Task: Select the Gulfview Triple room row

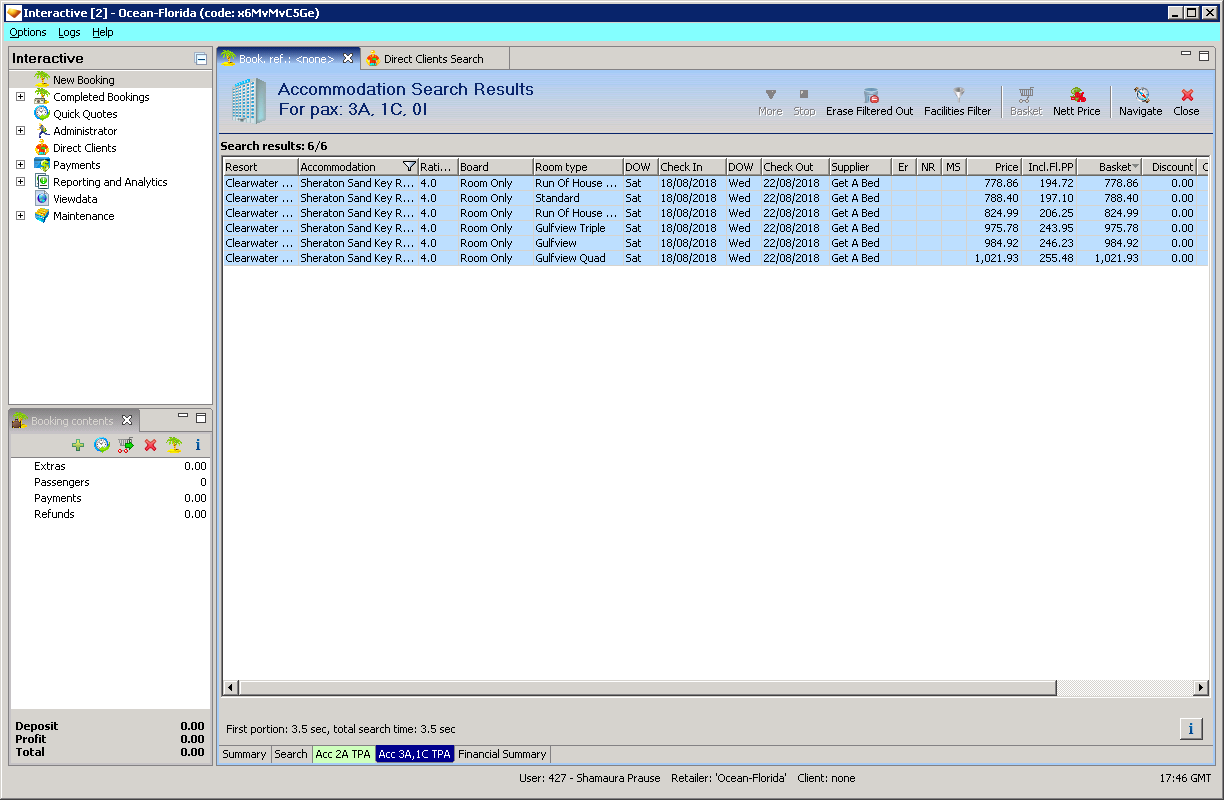Action: coord(715,228)
